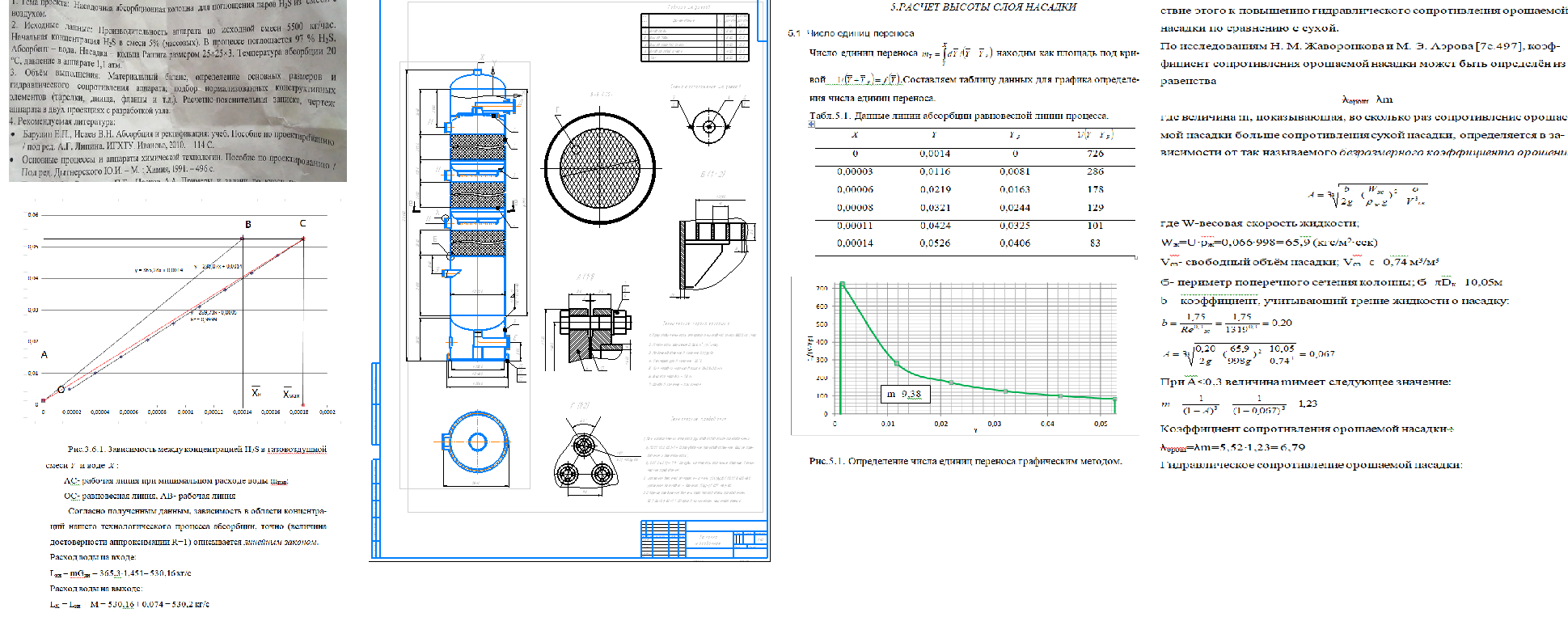Viewport: 1568px width, 617px height.
Task: Select table cell 0,00008
Action: pyautogui.click(x=855, y=208)
